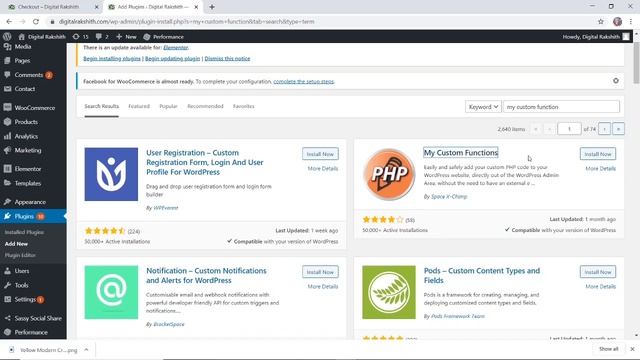Image resolution: width=640 pixels, height=360 pixels.
Task: Switch to the Popular tab
Action: pyautogui.click(x=168, y=106)
